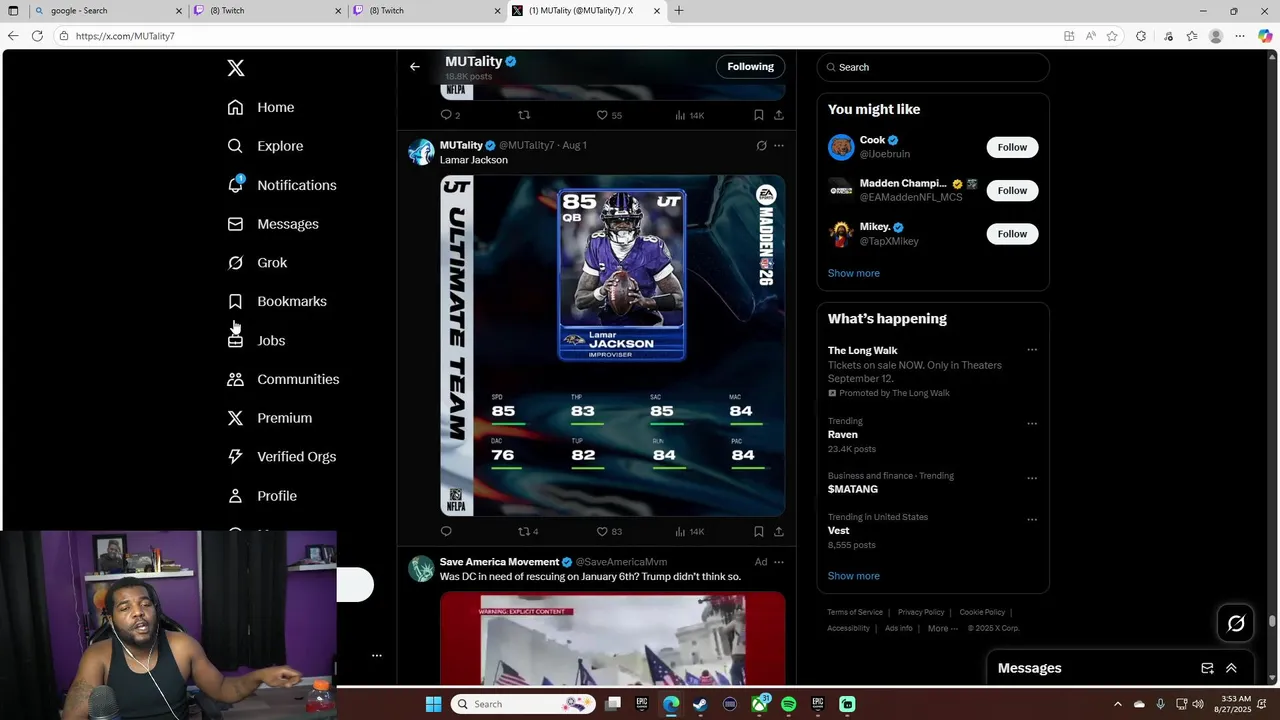Open more options for $MATANG trend

coord(1032,478)
